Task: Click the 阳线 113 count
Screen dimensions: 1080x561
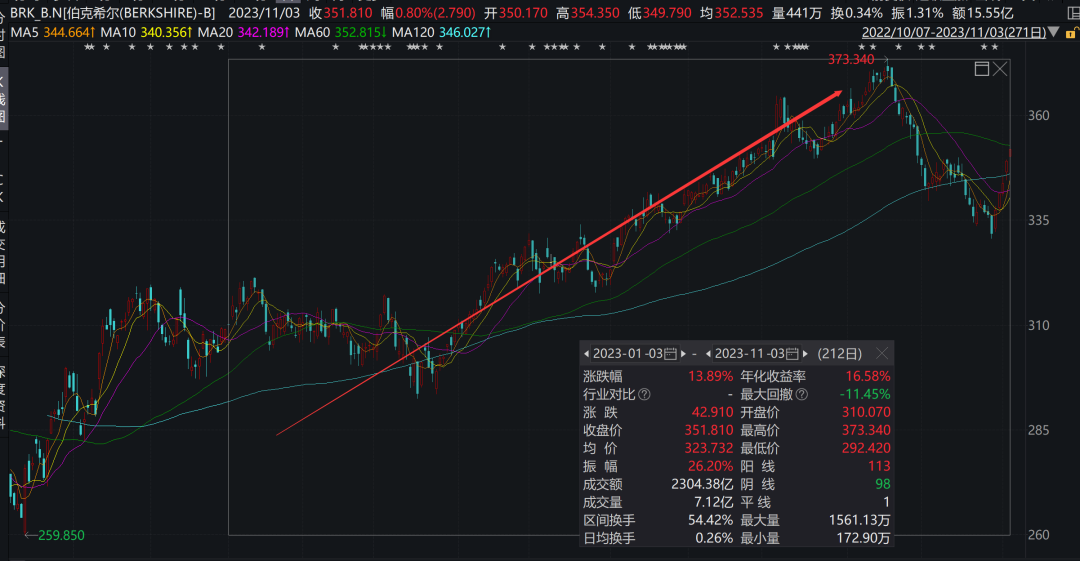Action: click(879, 466)
